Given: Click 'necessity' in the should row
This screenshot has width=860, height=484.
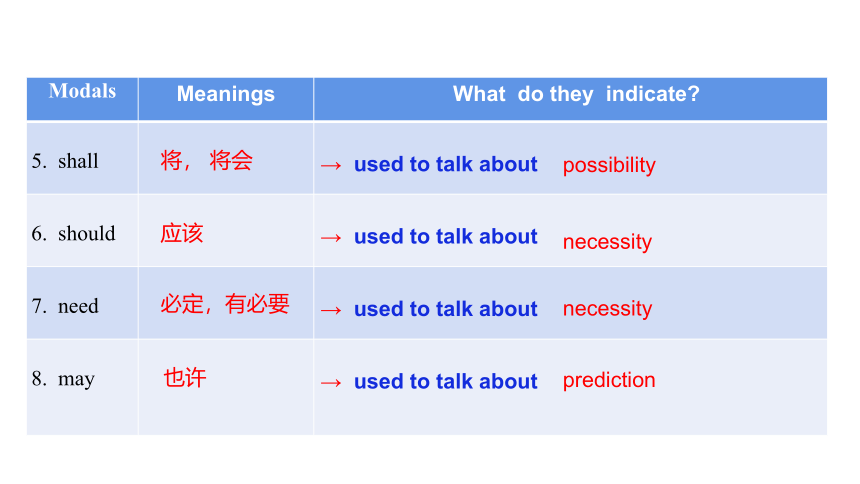Looking at the screenshot, I should (607, 242).
